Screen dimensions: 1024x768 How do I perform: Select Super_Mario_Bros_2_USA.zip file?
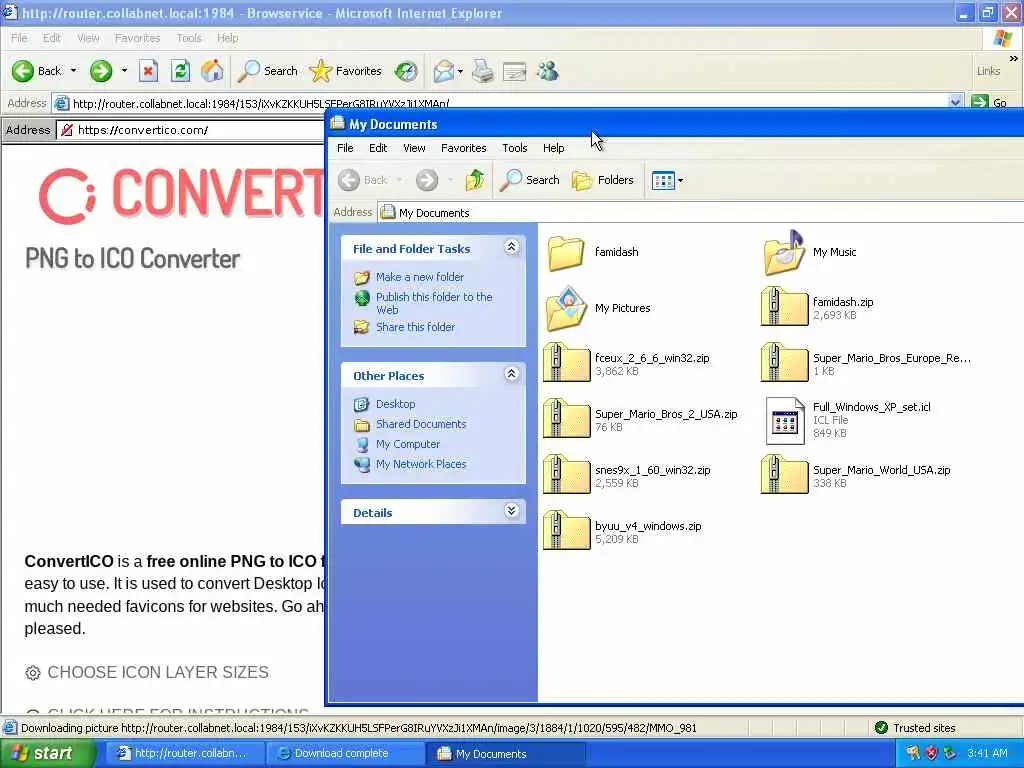pos(641,420)
